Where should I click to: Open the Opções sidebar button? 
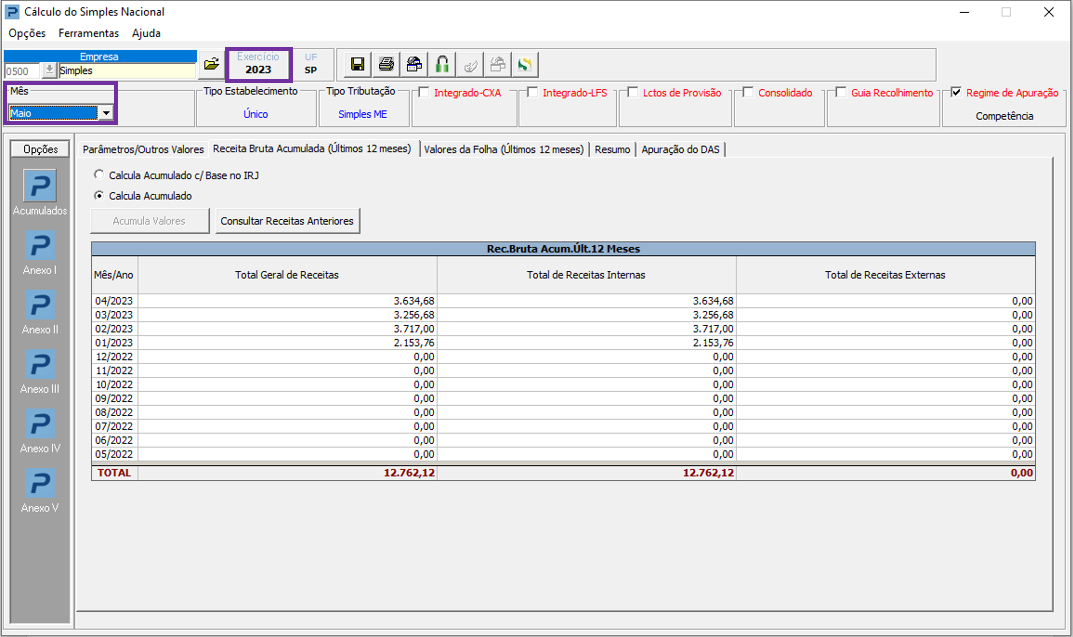(40, 149)
